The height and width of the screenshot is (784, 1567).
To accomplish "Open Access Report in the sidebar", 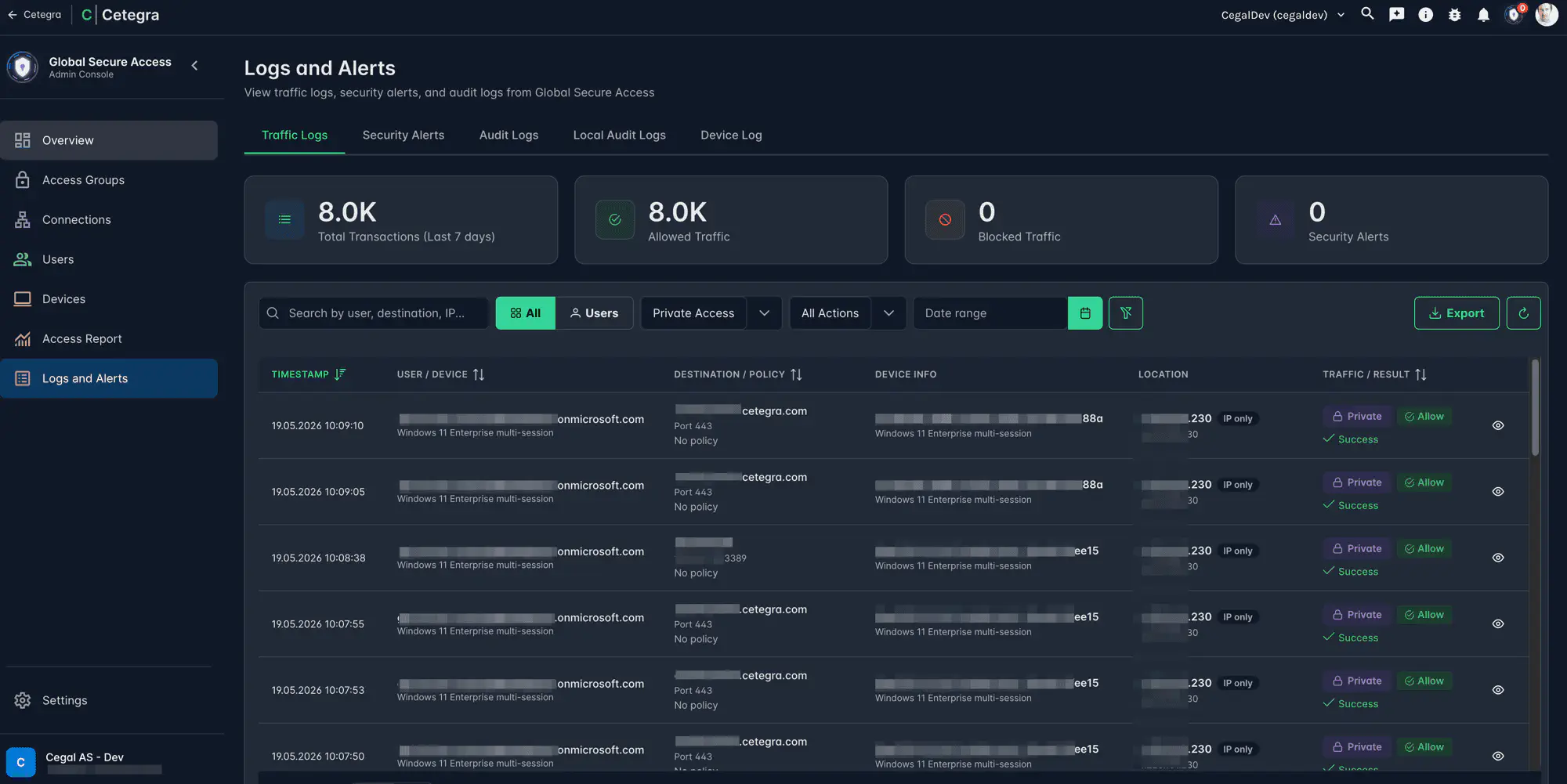I will tap(109, 339).
